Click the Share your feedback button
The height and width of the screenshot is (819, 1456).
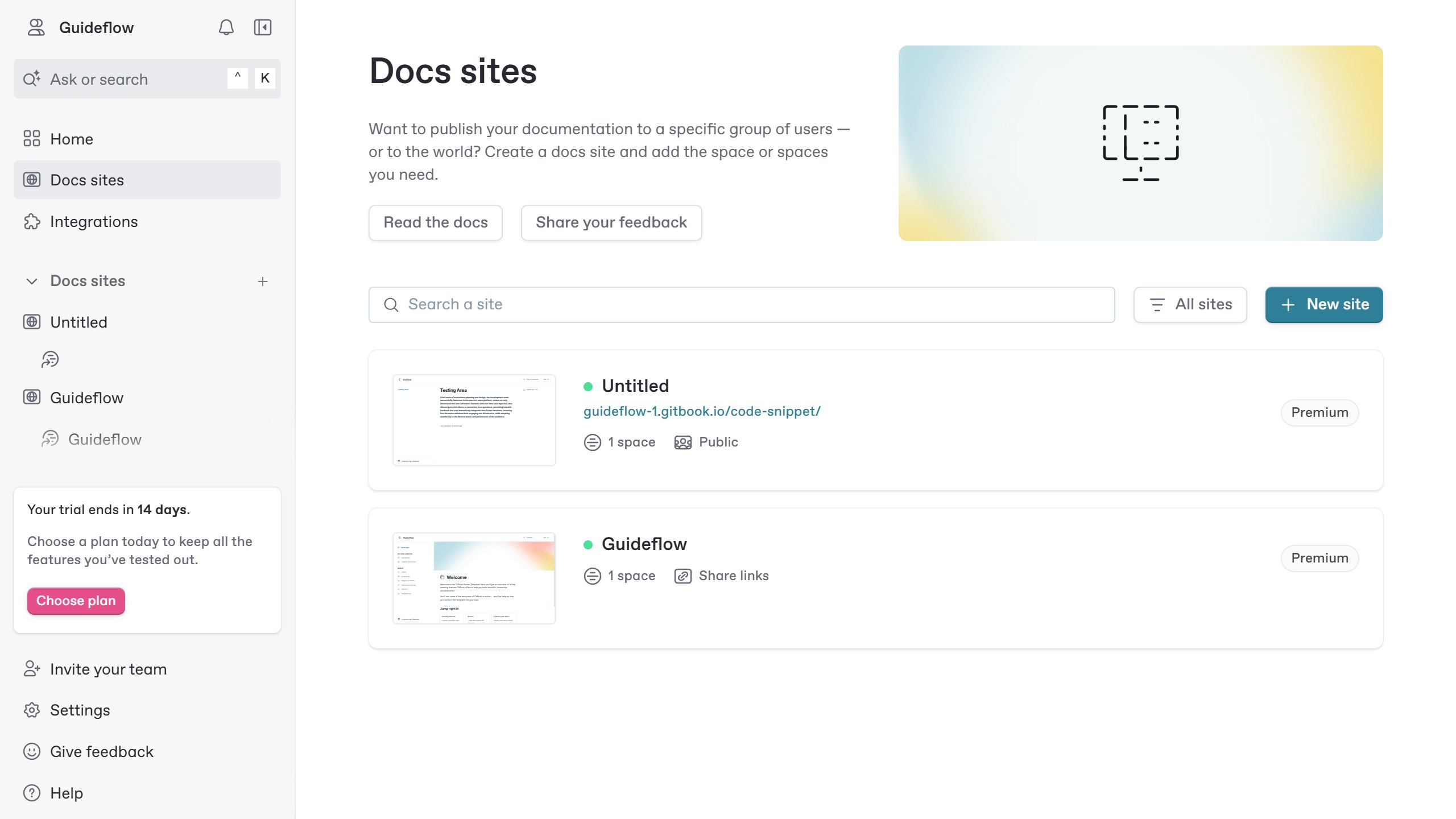coord(611,222)
